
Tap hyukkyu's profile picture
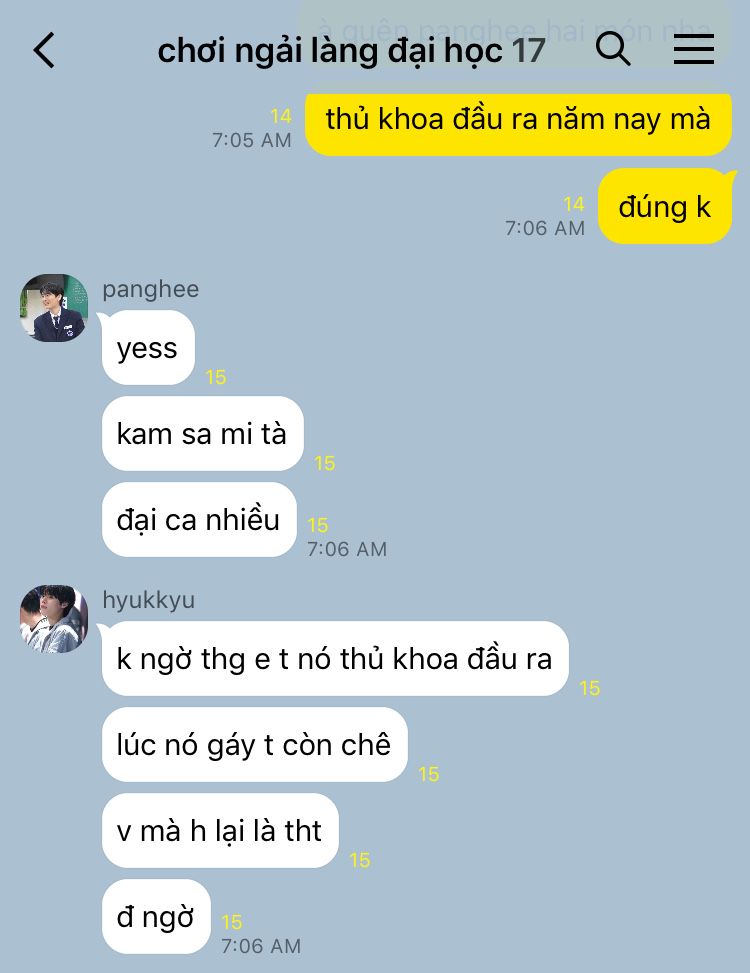(x=54, y=619)
